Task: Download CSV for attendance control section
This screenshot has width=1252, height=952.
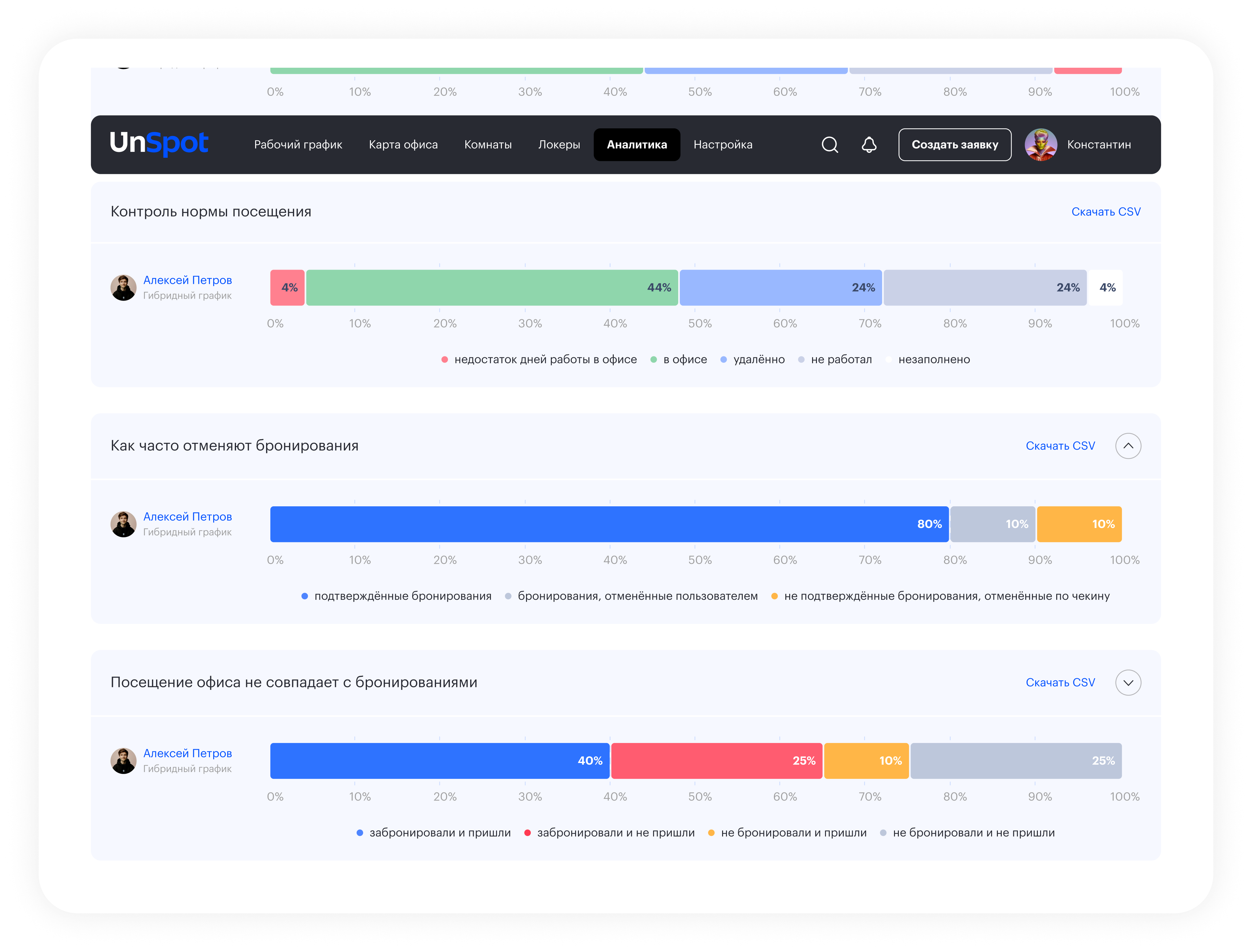Action: pos(1105,212)
